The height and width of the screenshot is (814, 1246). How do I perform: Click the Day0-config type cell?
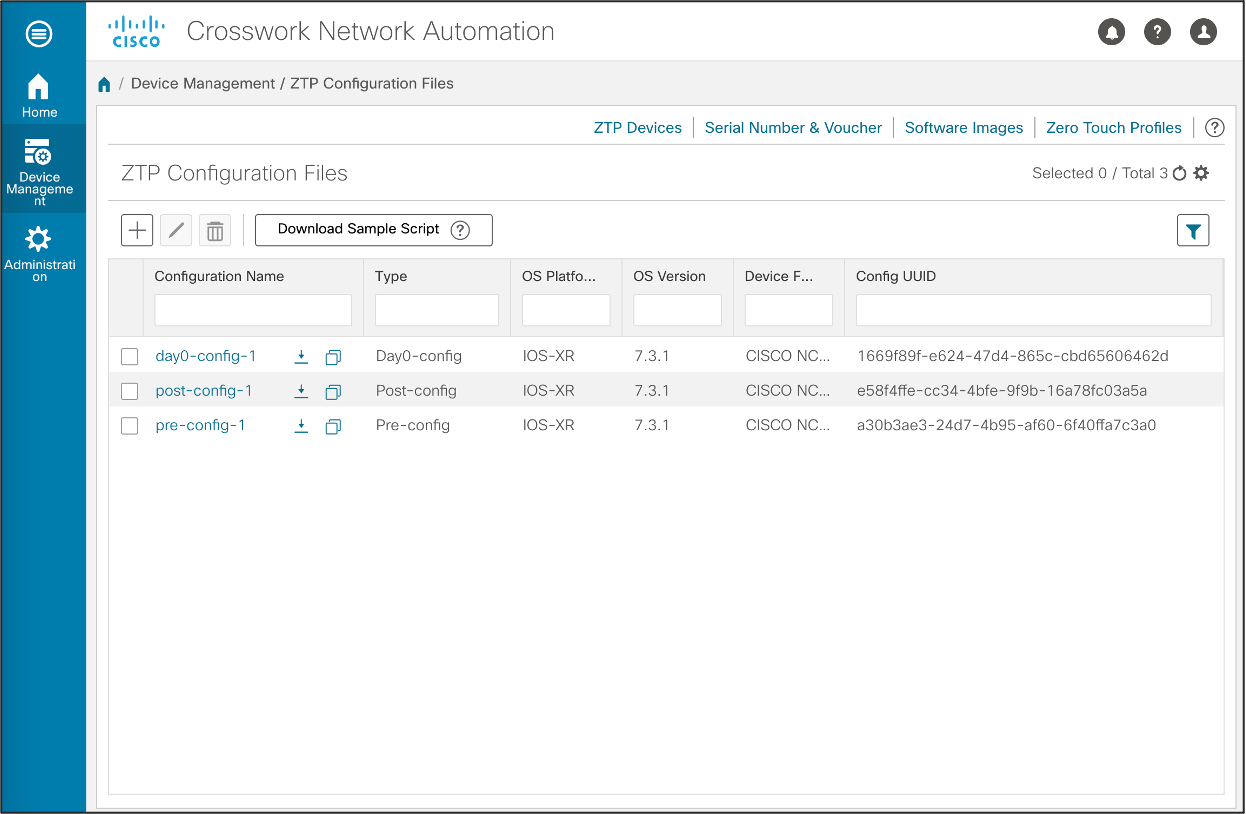(x=419, y=356)
